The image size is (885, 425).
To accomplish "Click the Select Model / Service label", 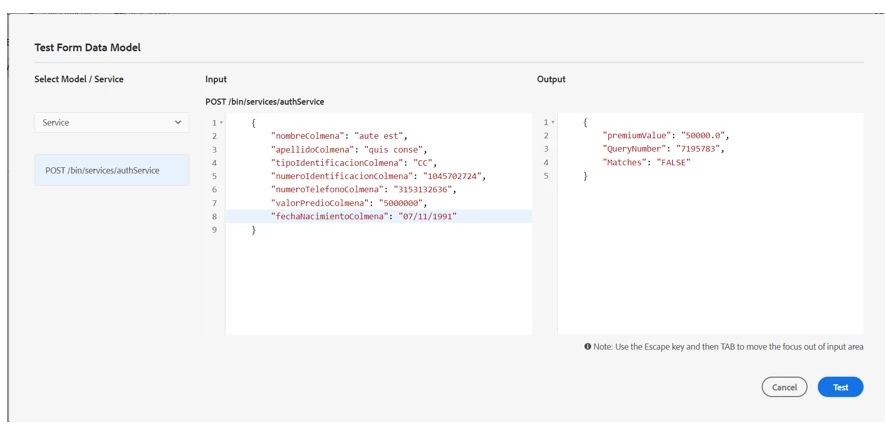I will pyautogui.click(x=79, y=80).
